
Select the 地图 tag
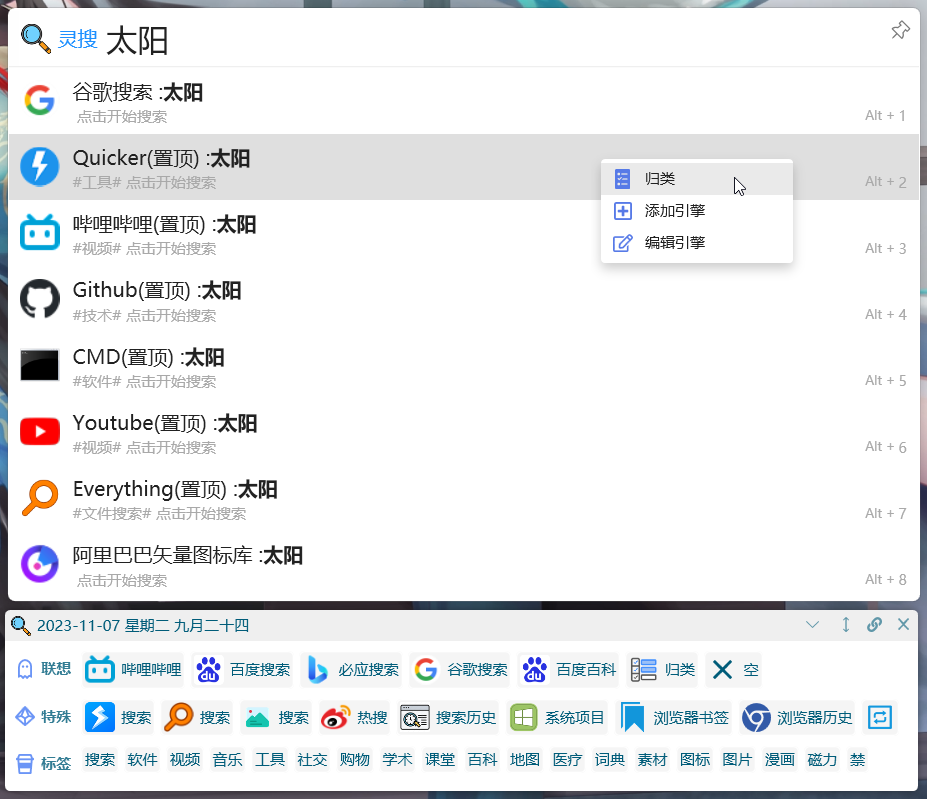tap(525, 759)
